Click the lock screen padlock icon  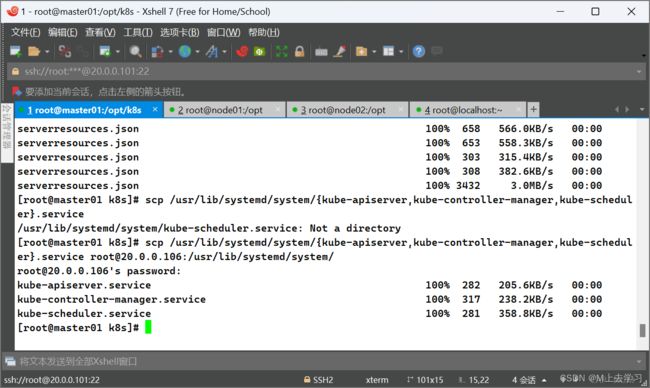click(299, 51)
